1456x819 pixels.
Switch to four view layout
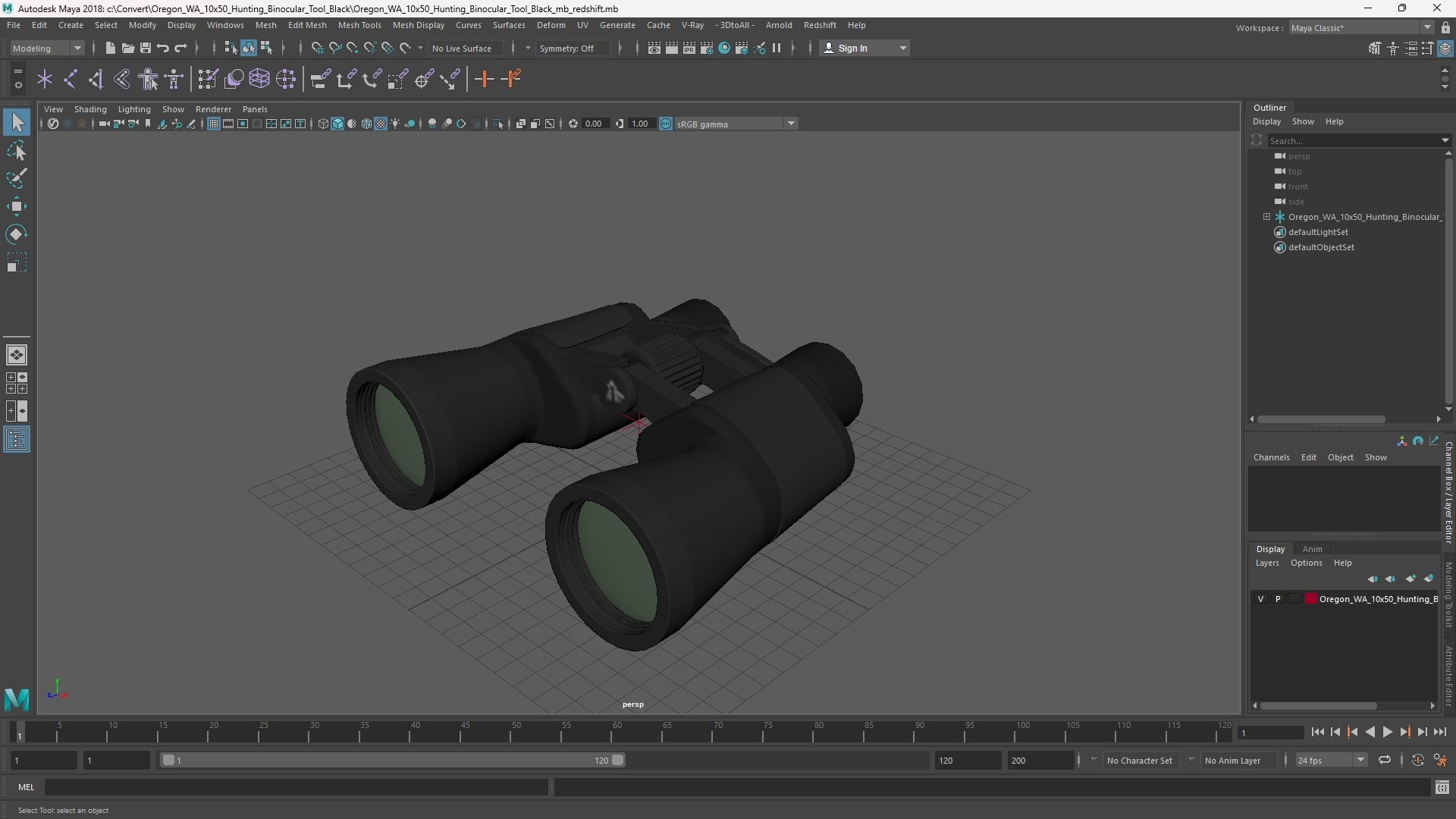(x=17, y=383)
